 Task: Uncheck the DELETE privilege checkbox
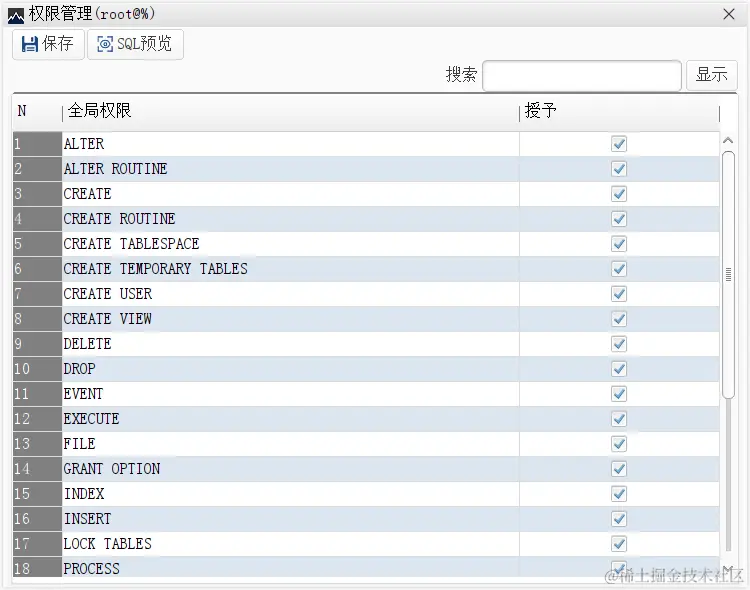click(x=619, y=344)
